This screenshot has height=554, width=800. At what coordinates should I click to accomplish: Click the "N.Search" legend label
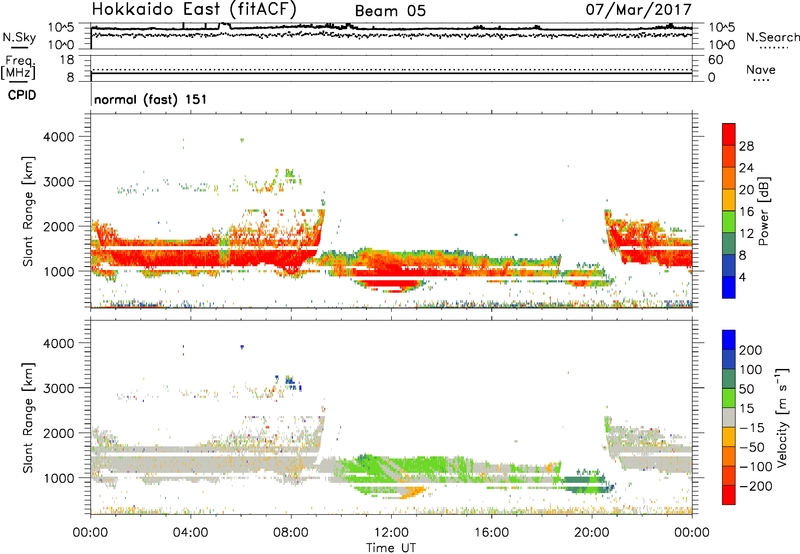(773, 37)
